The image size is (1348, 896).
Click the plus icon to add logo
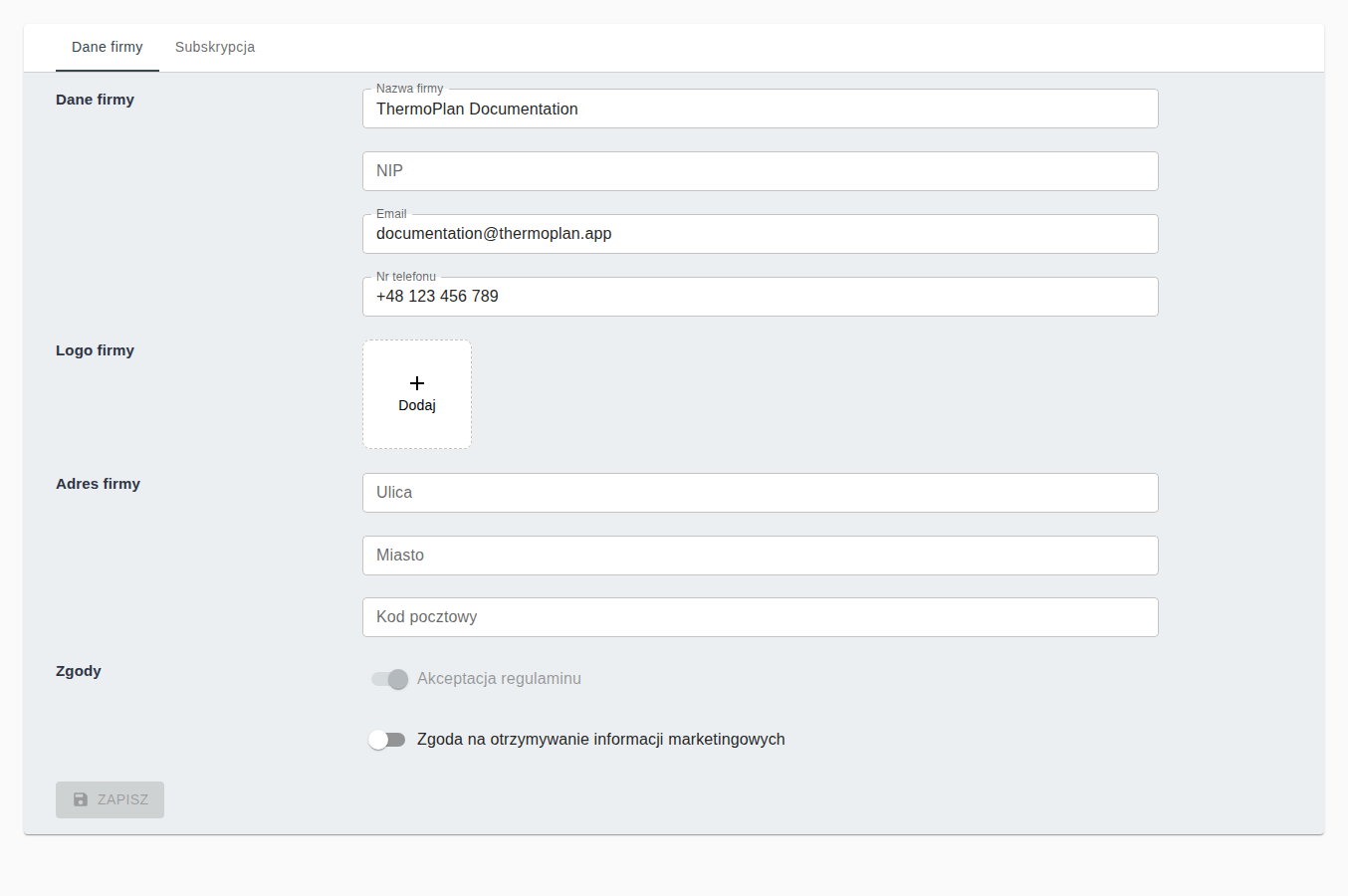coord(417,383)
